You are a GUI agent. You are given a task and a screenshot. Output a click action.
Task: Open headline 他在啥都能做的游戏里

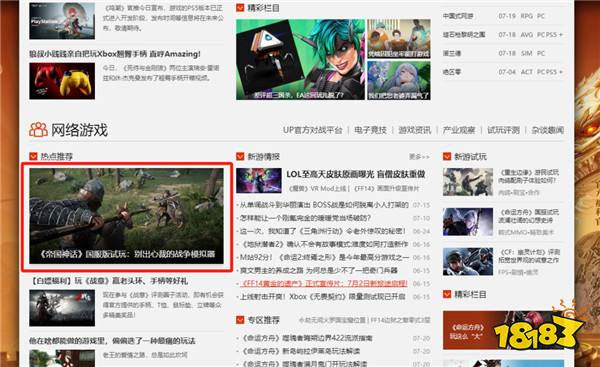click(x=112, y=341)
